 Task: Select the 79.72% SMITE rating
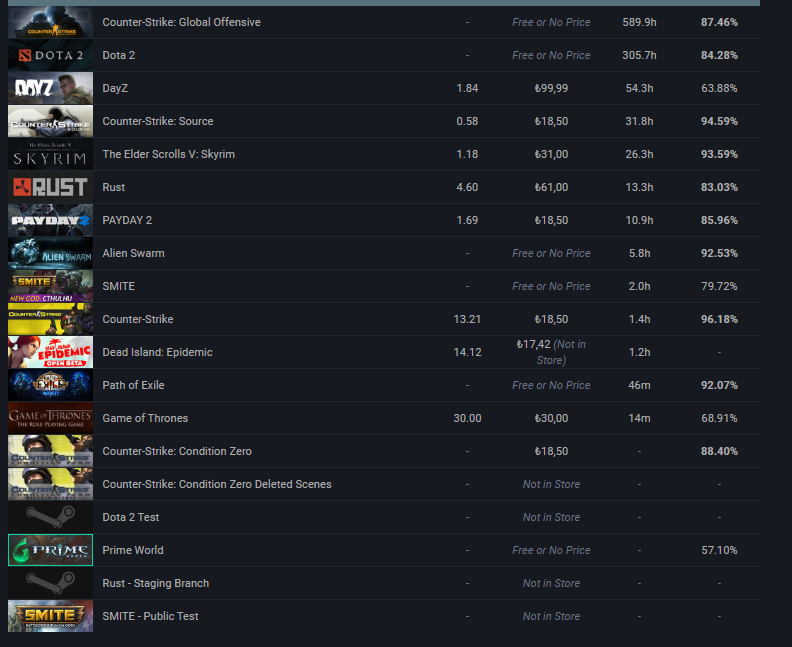pos(719,286)
